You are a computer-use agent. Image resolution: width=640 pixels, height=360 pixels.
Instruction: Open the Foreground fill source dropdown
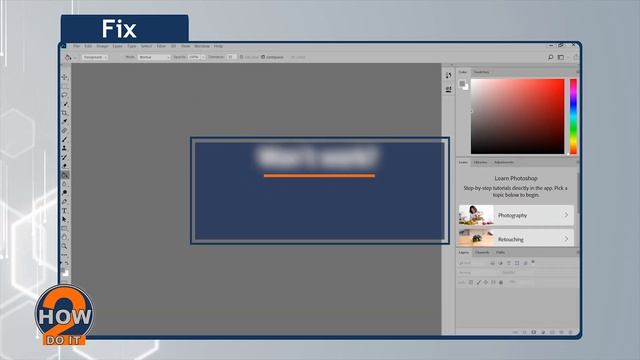click(x=95, y=57)
